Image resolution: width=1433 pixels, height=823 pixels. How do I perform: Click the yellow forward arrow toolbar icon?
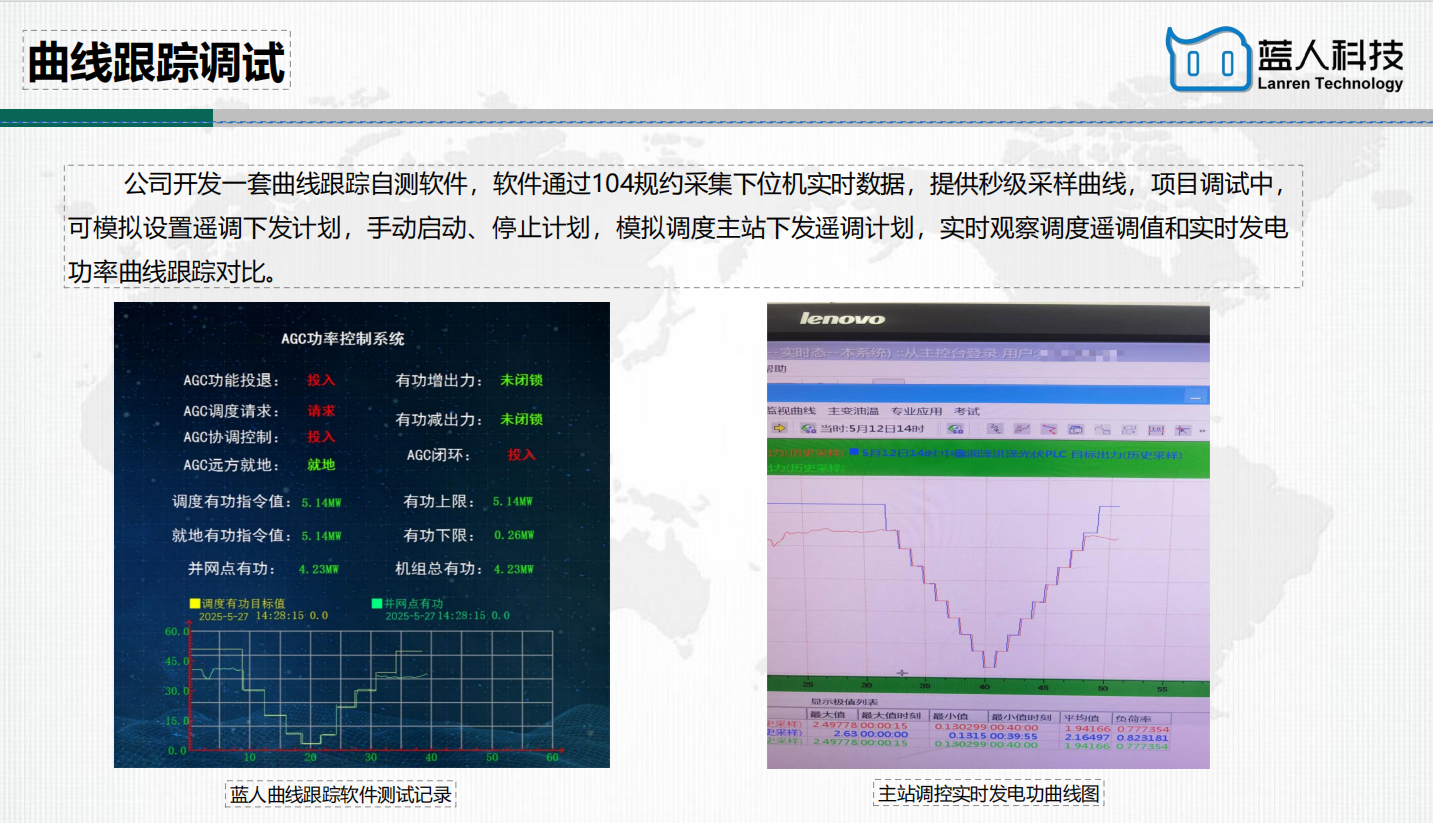[780, 429]
